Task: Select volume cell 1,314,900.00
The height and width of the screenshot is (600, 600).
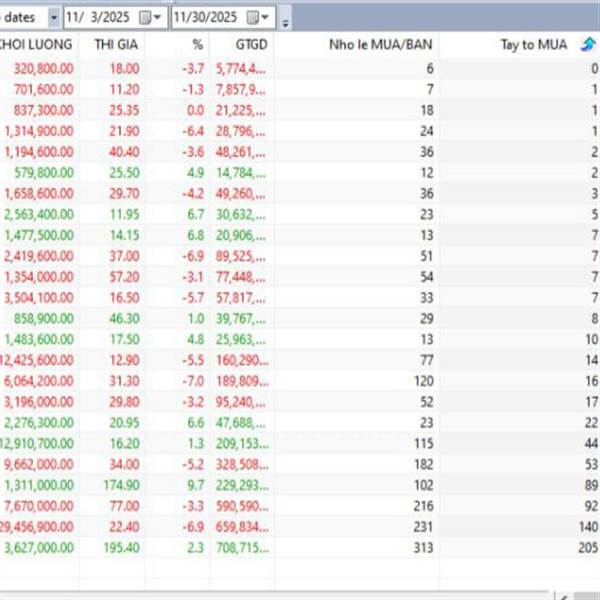Action: coord(39,131)
